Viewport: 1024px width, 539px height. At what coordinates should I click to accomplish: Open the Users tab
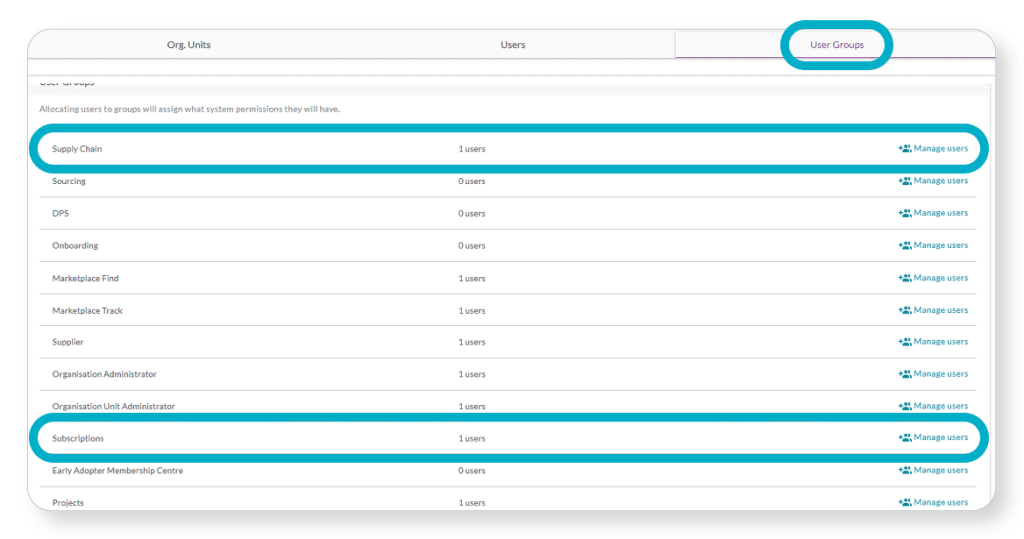[513, 44]
